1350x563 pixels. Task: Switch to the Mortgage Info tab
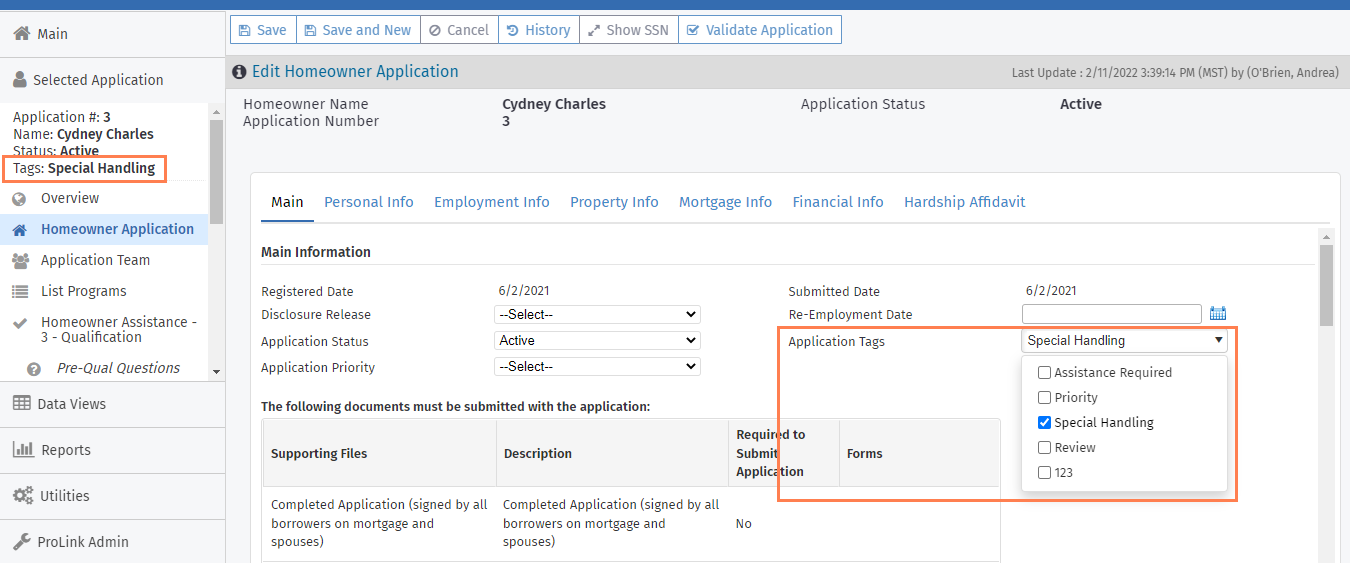pyautogui.click(x=725, y=202)
